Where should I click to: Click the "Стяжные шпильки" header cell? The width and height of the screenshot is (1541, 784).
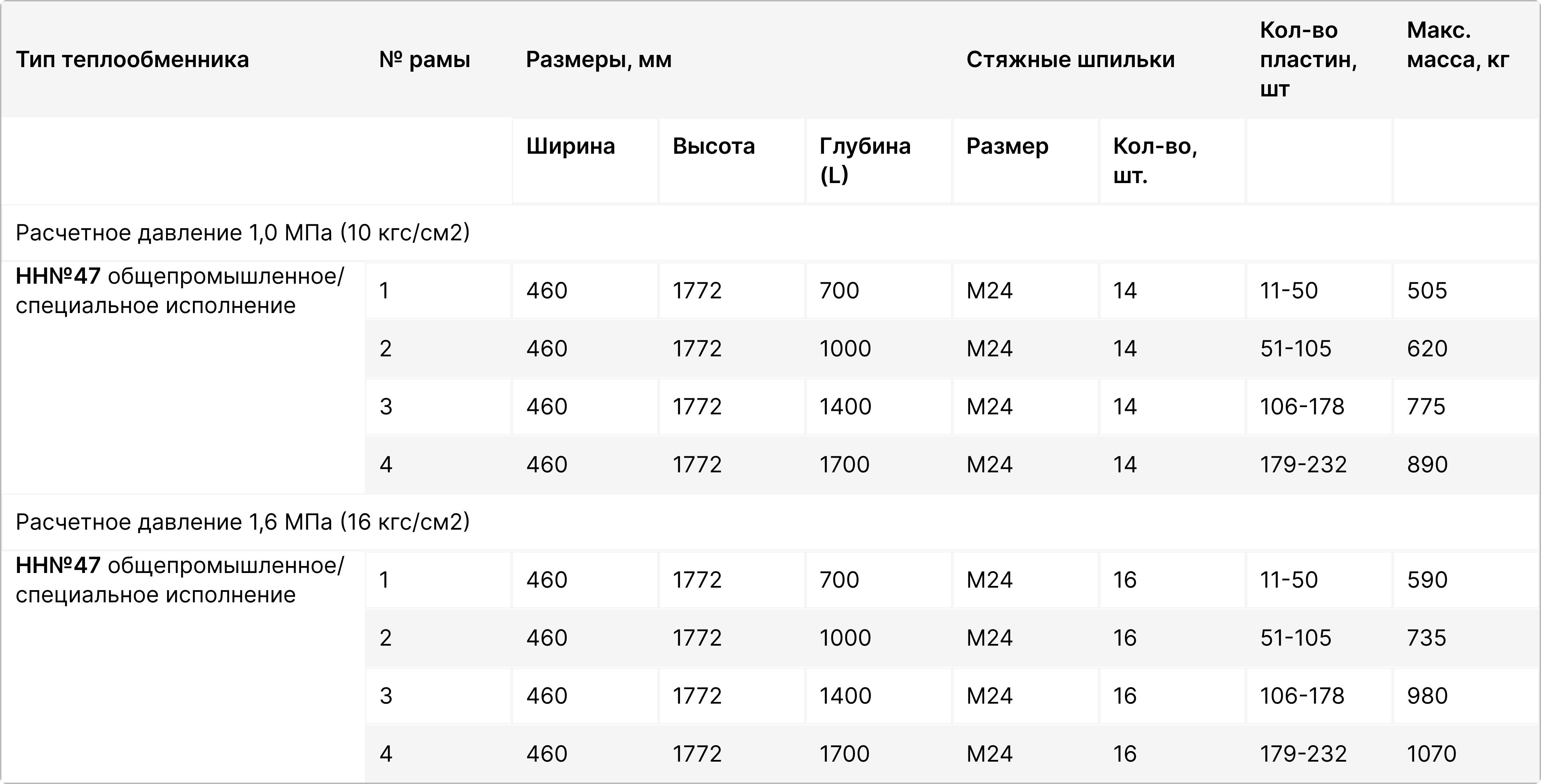1070,60
